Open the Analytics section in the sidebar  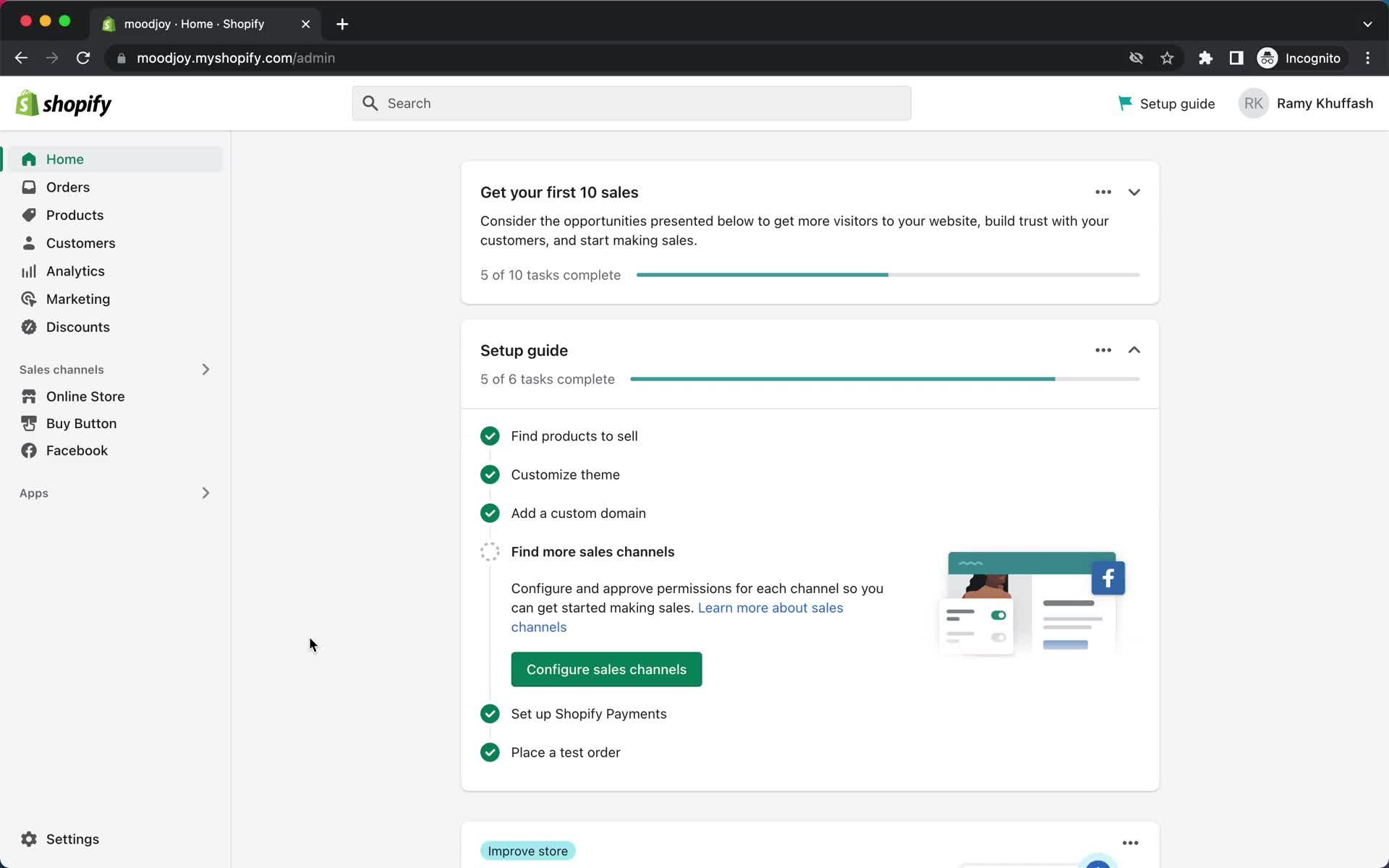click(75, 271)
